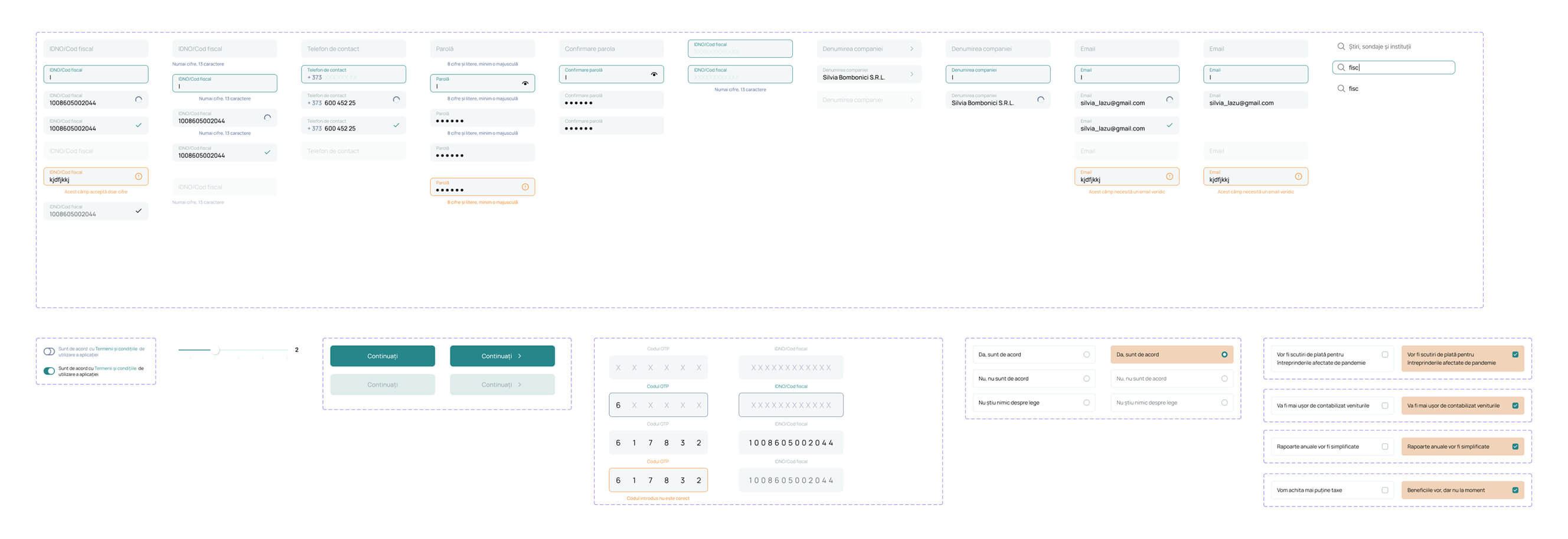1568x539 pixels.
Task: Click the magnifier icon next to the 'fisc' suggestion
Action: 1340,89
